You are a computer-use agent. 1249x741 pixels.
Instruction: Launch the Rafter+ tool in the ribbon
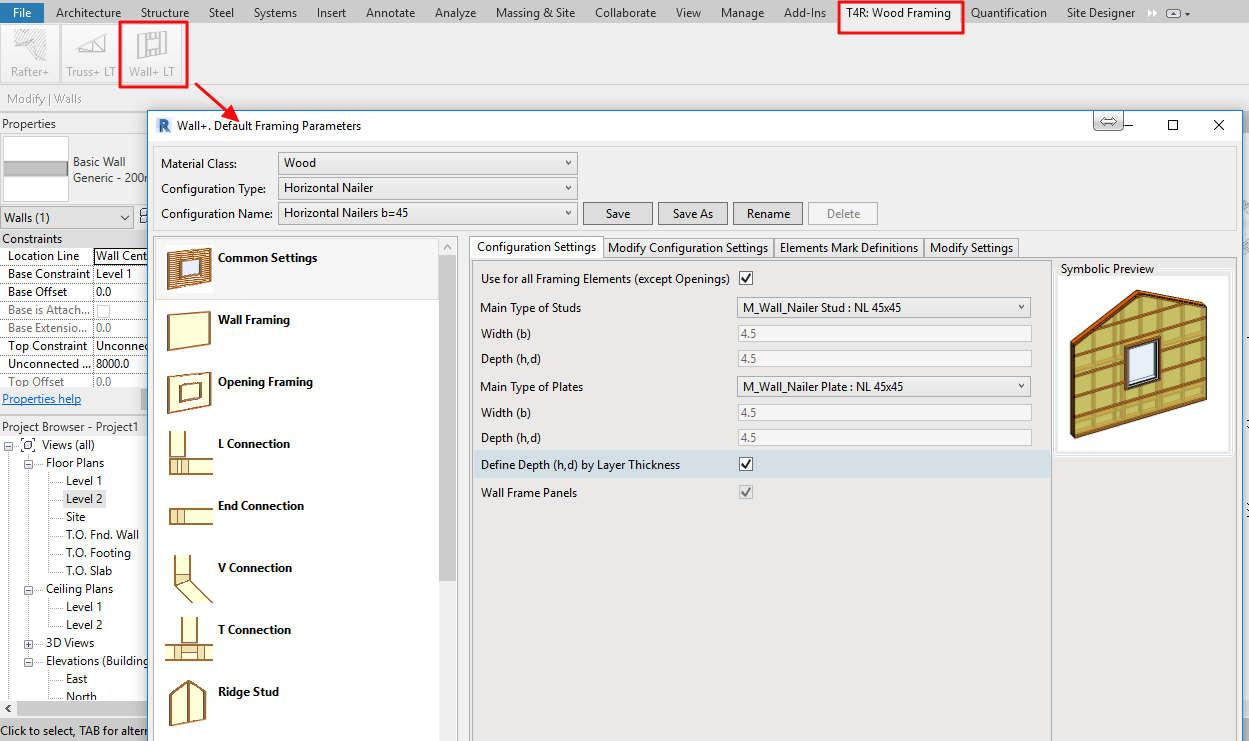[x=29, y=53]
